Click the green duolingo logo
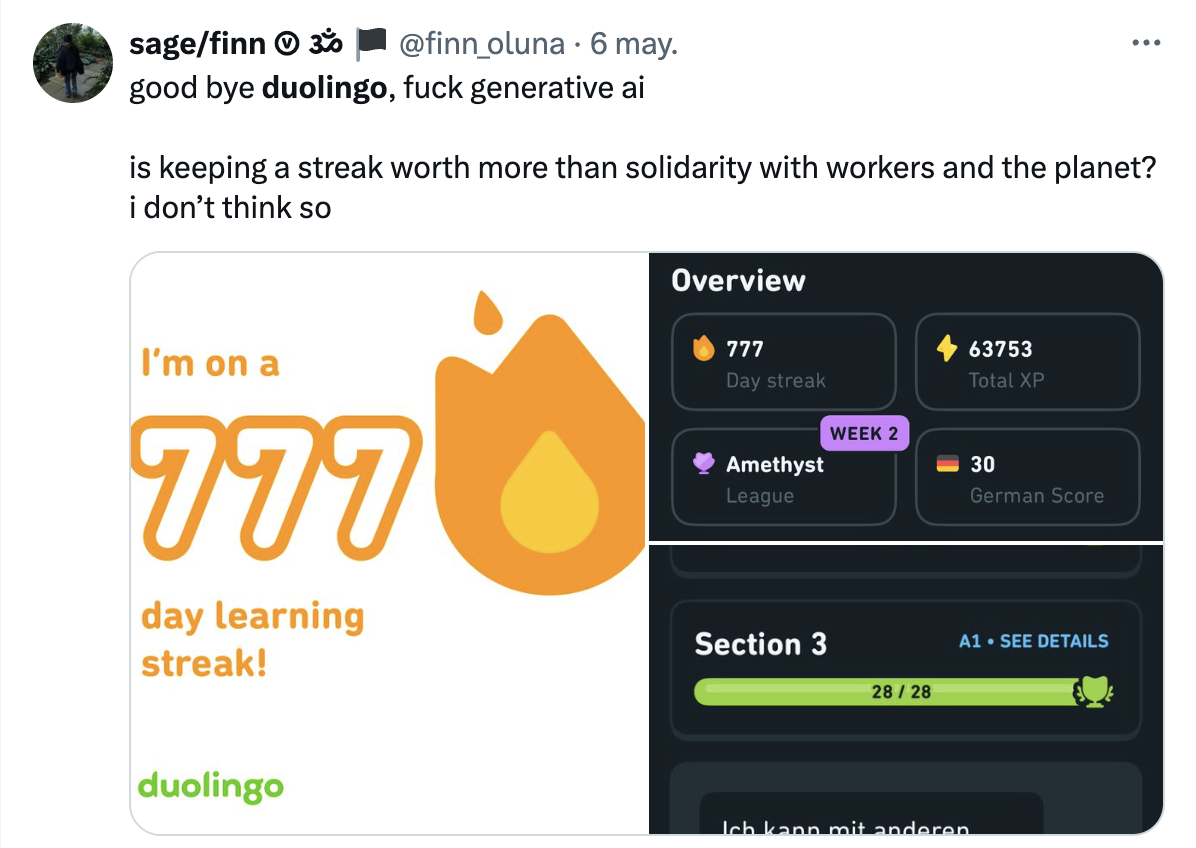 (x=211, y=786)
